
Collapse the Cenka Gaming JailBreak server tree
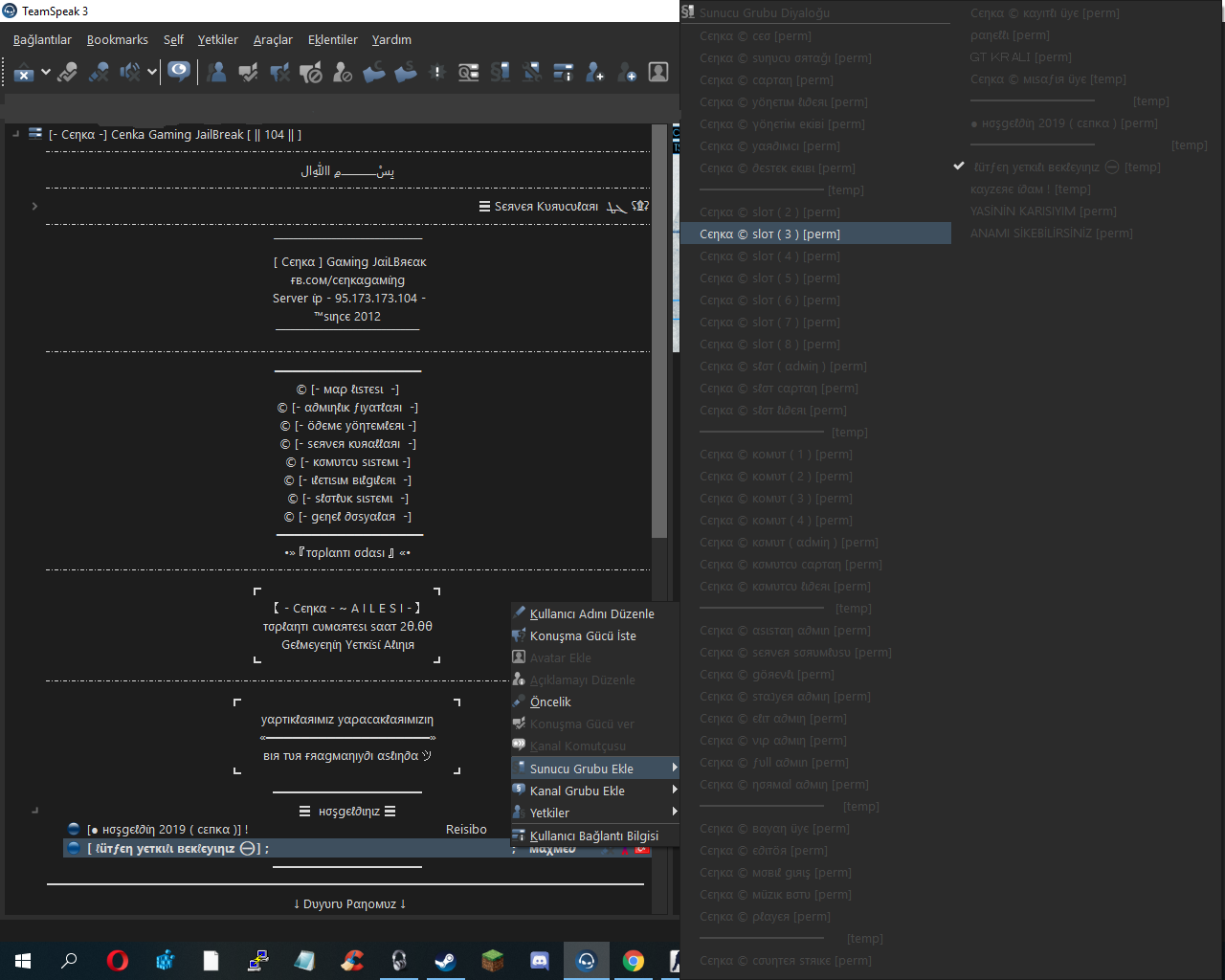(16, 134)
